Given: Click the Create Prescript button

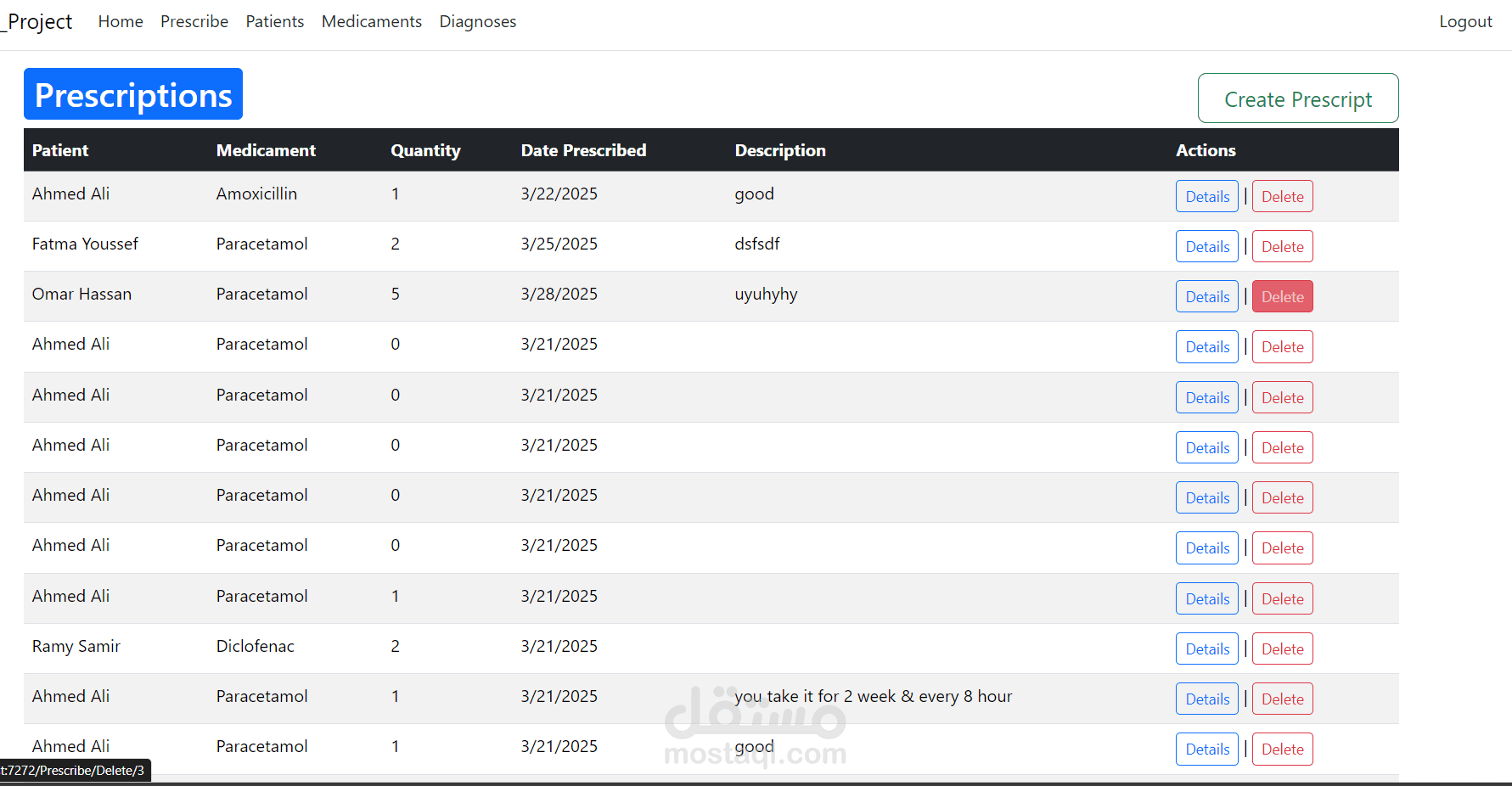Looking at the screenshot, I should pos(1297,98).
